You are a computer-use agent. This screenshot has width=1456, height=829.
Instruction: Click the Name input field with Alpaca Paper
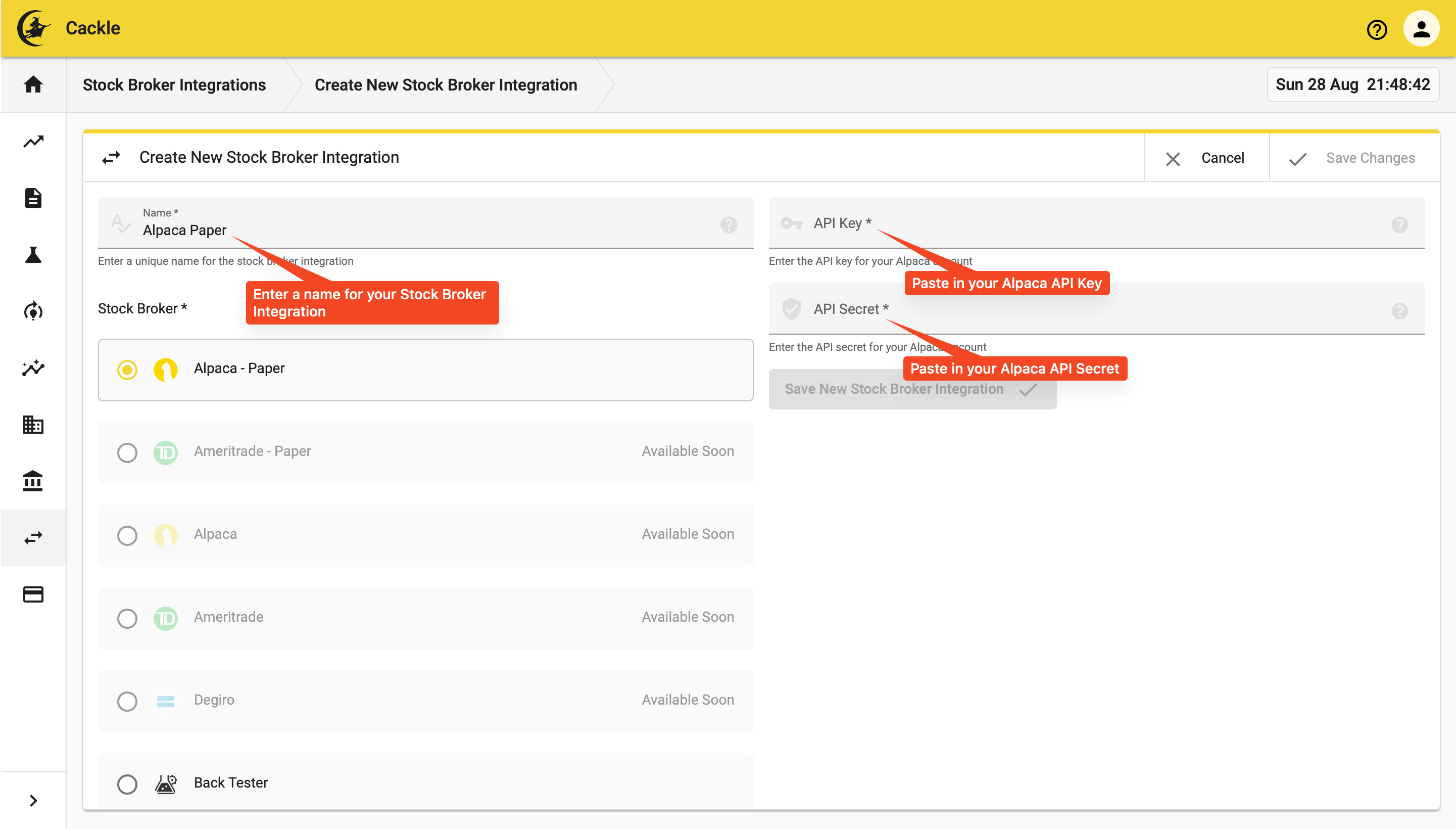(x=425, y=222)
